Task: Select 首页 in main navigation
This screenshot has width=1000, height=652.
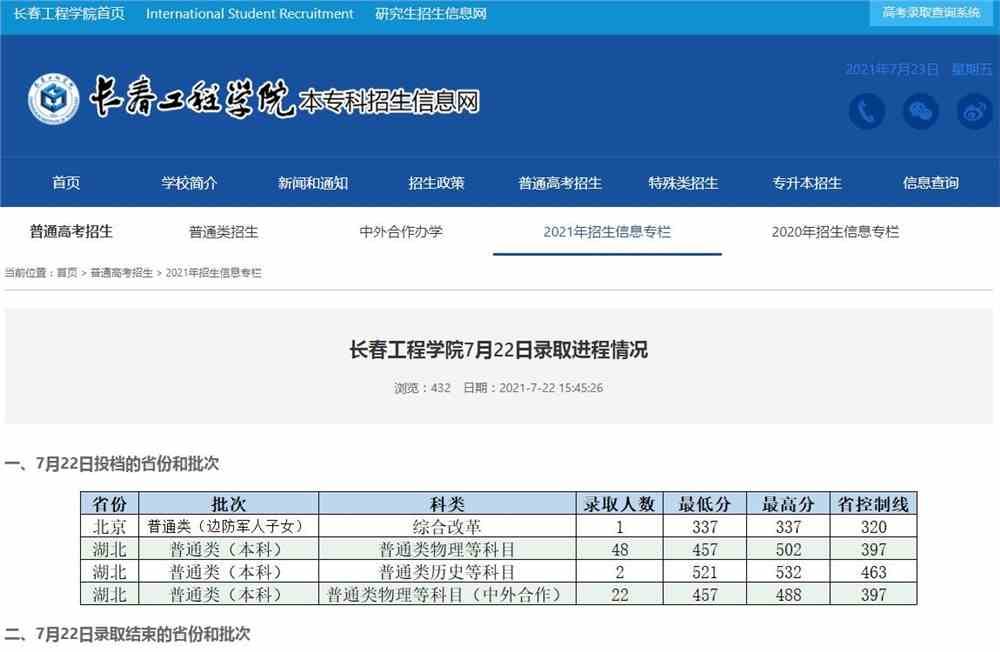Action: tap(66, 183)
